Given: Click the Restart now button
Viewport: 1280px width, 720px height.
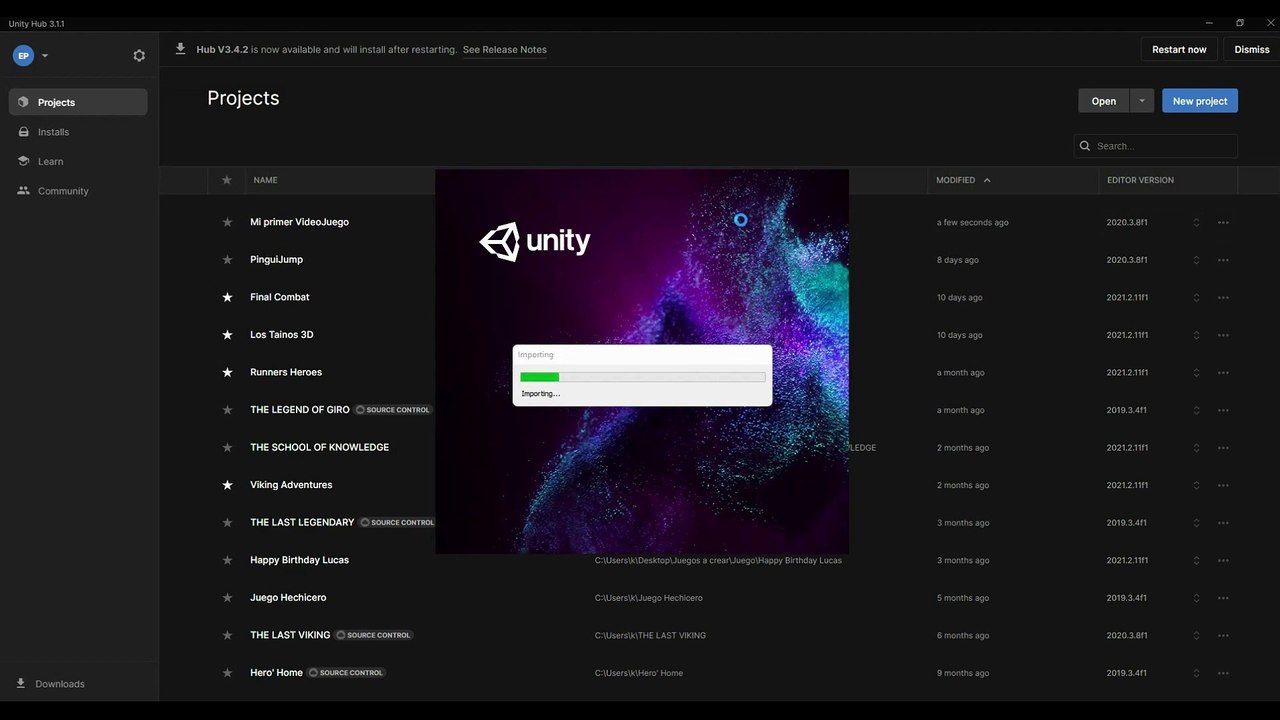Looking at the screenshot, I should coord(1179,49).
